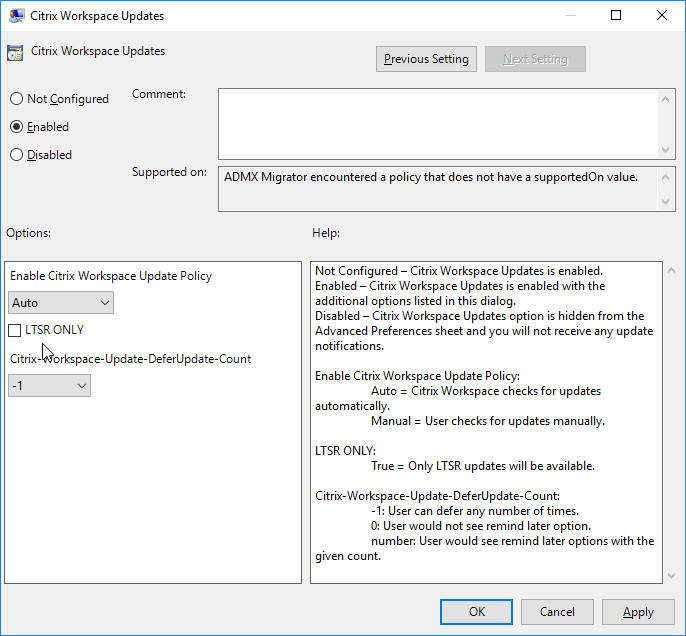Select the Not Configured radio button
Image resolution: width=686 pixels, height=636 pixels.
coord(17,99)
